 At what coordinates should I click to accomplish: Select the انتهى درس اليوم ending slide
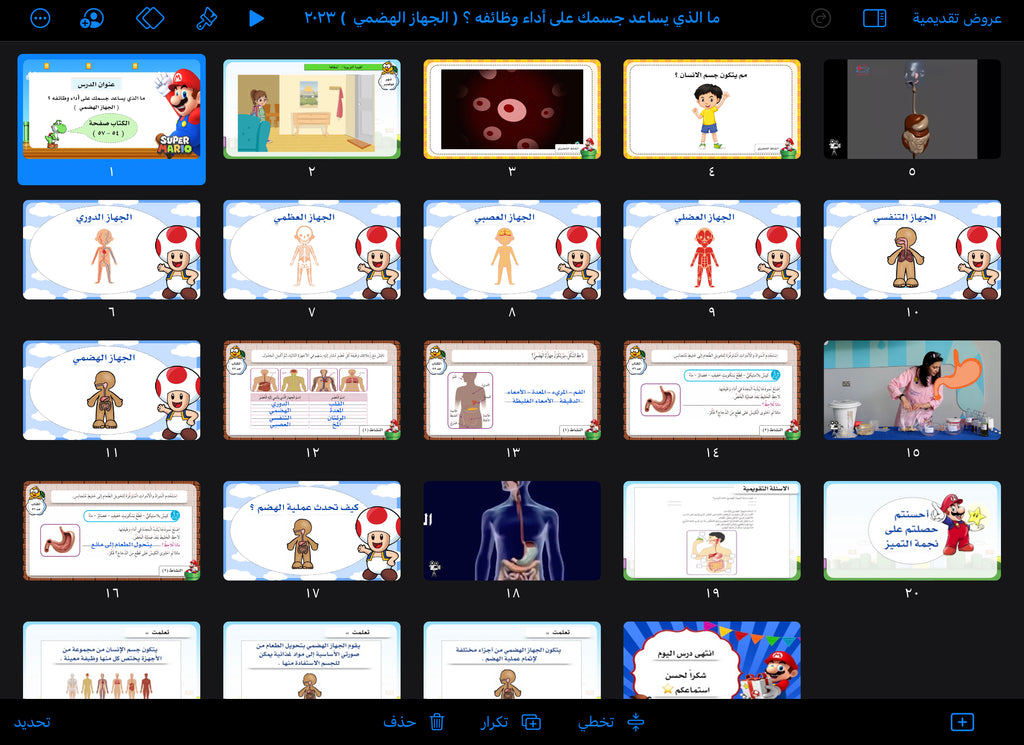[712, 660]
